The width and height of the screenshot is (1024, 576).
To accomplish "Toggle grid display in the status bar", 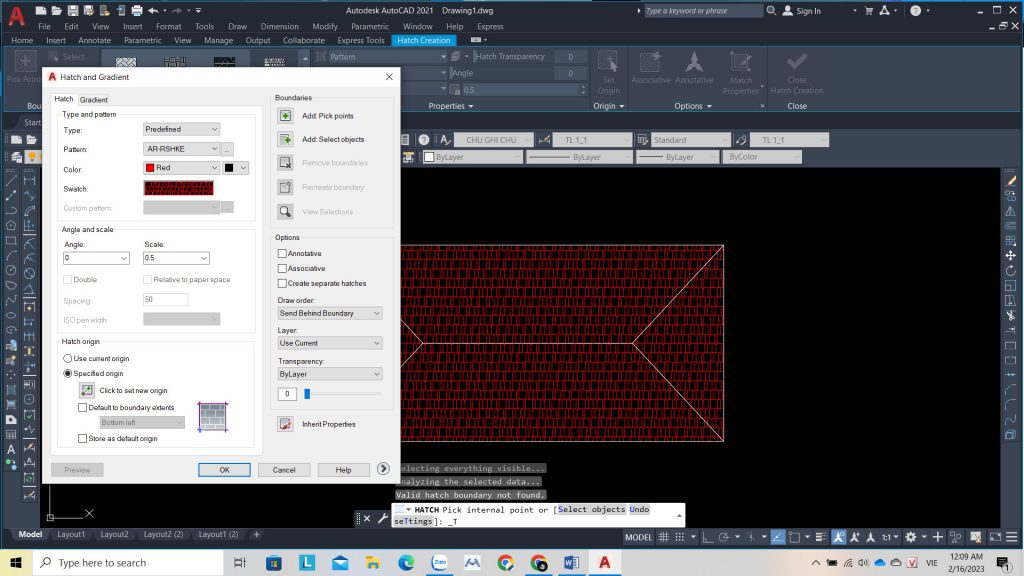I will coord(665,535).
